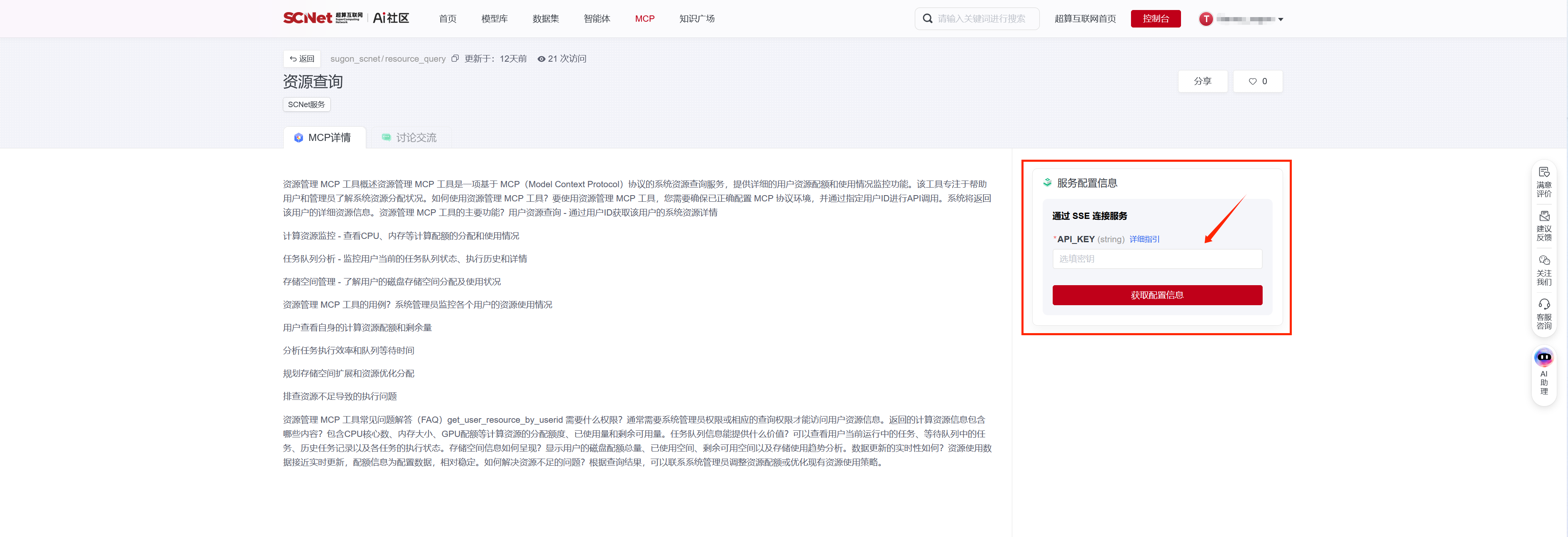The image size is (1568, 537).
Task: Switch to the 讨论交流 tab
Action: [x=409, y=138]
